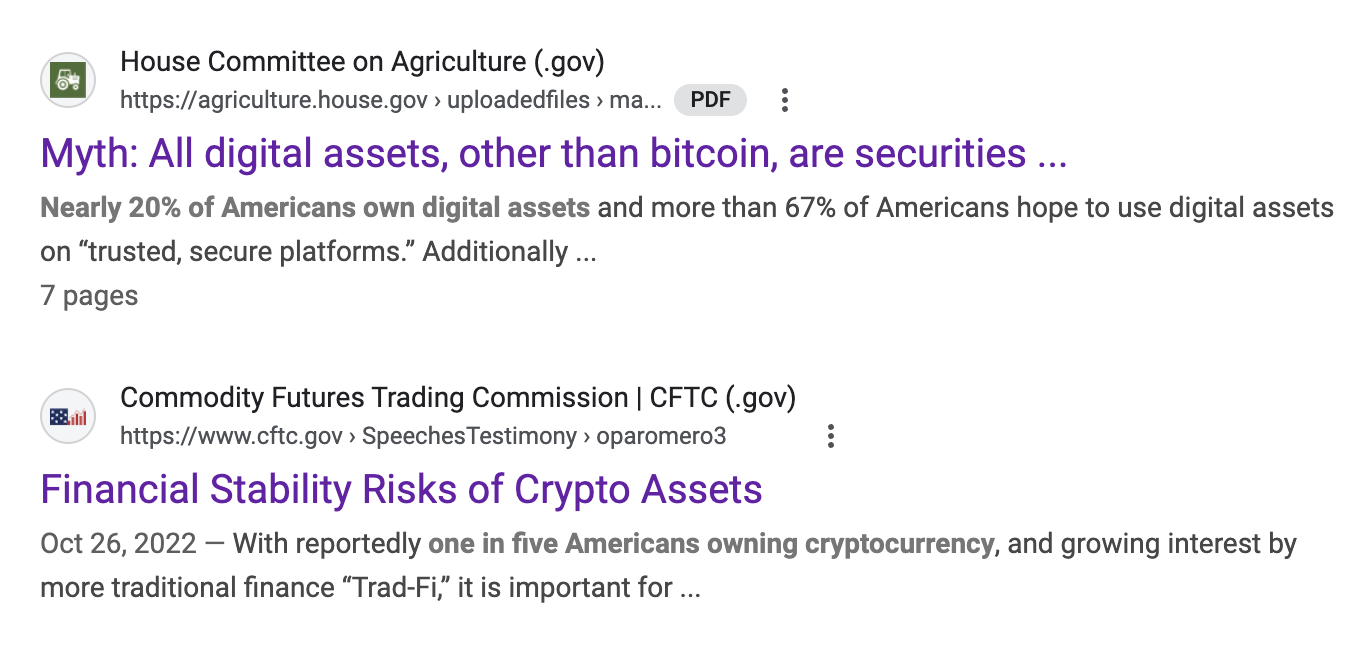Click the 'Commodity Futures Trading Commission | CFTC' site name
The height and width of the screenshot is (646, 1372).
click(458, 398)
